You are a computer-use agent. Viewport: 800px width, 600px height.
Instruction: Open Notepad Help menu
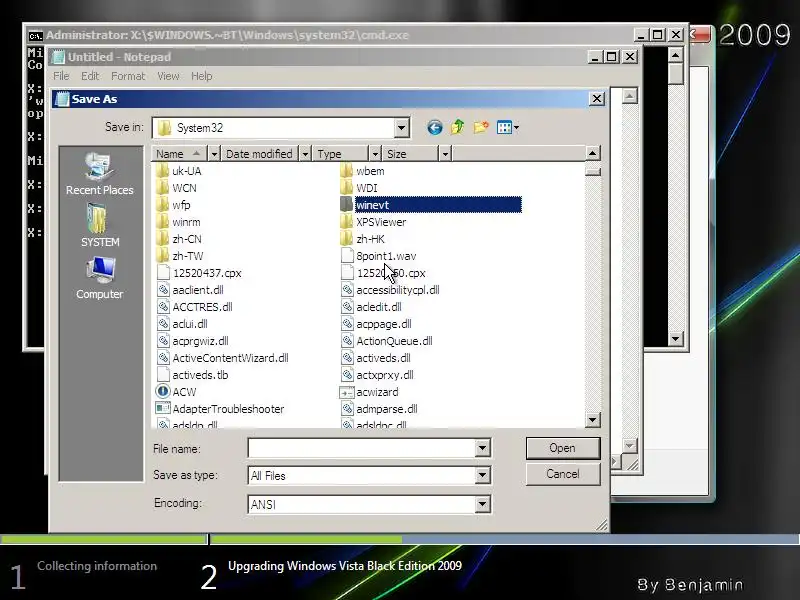202,76
